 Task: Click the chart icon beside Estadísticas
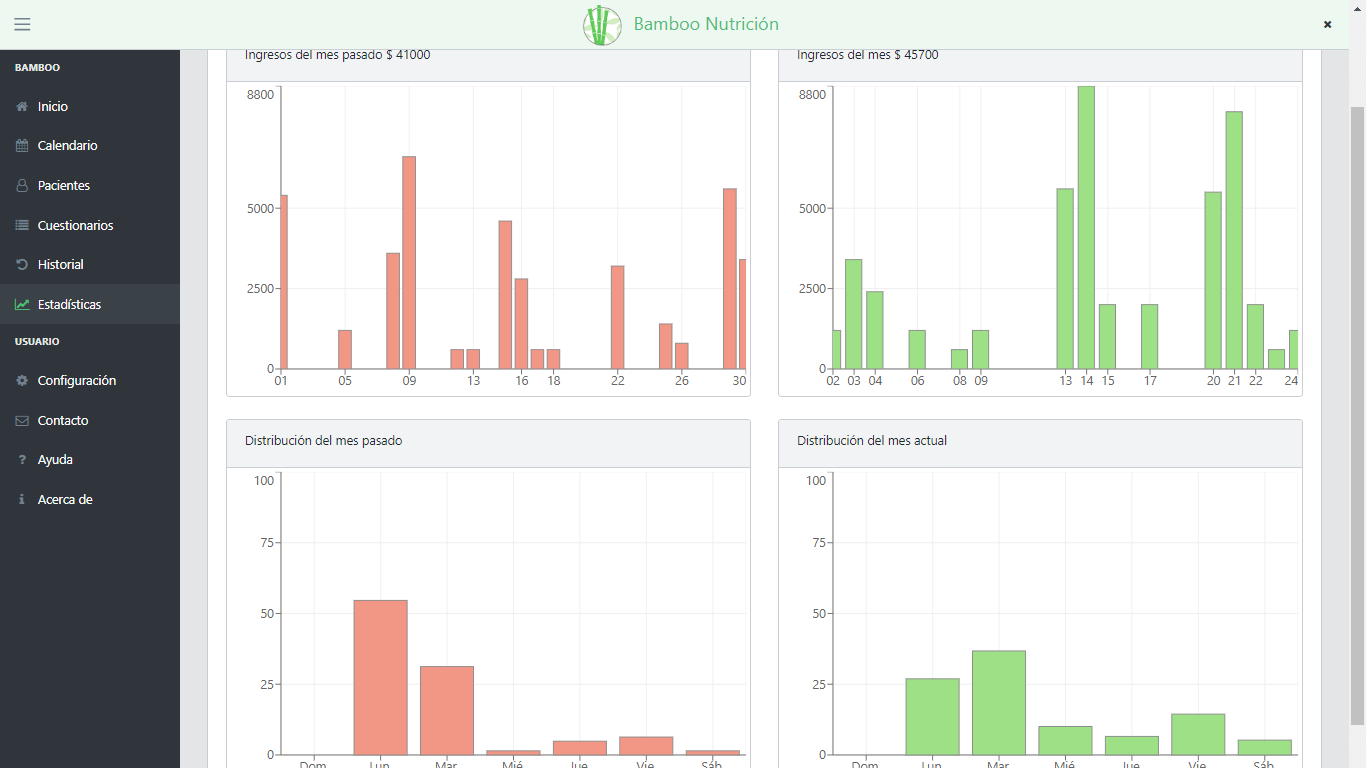pyautogui.click(x=22, y=305)
